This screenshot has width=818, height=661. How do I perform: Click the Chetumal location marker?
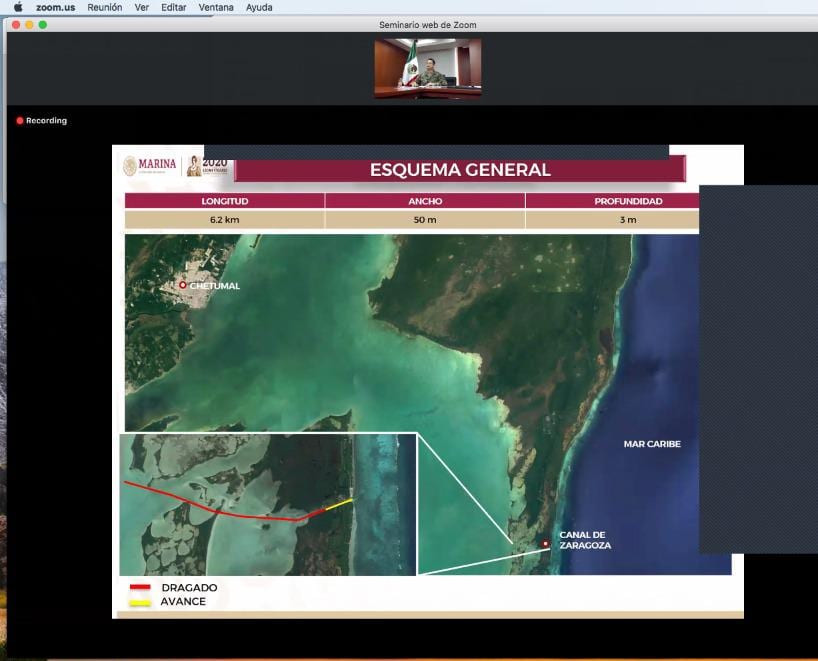[182, 285]
